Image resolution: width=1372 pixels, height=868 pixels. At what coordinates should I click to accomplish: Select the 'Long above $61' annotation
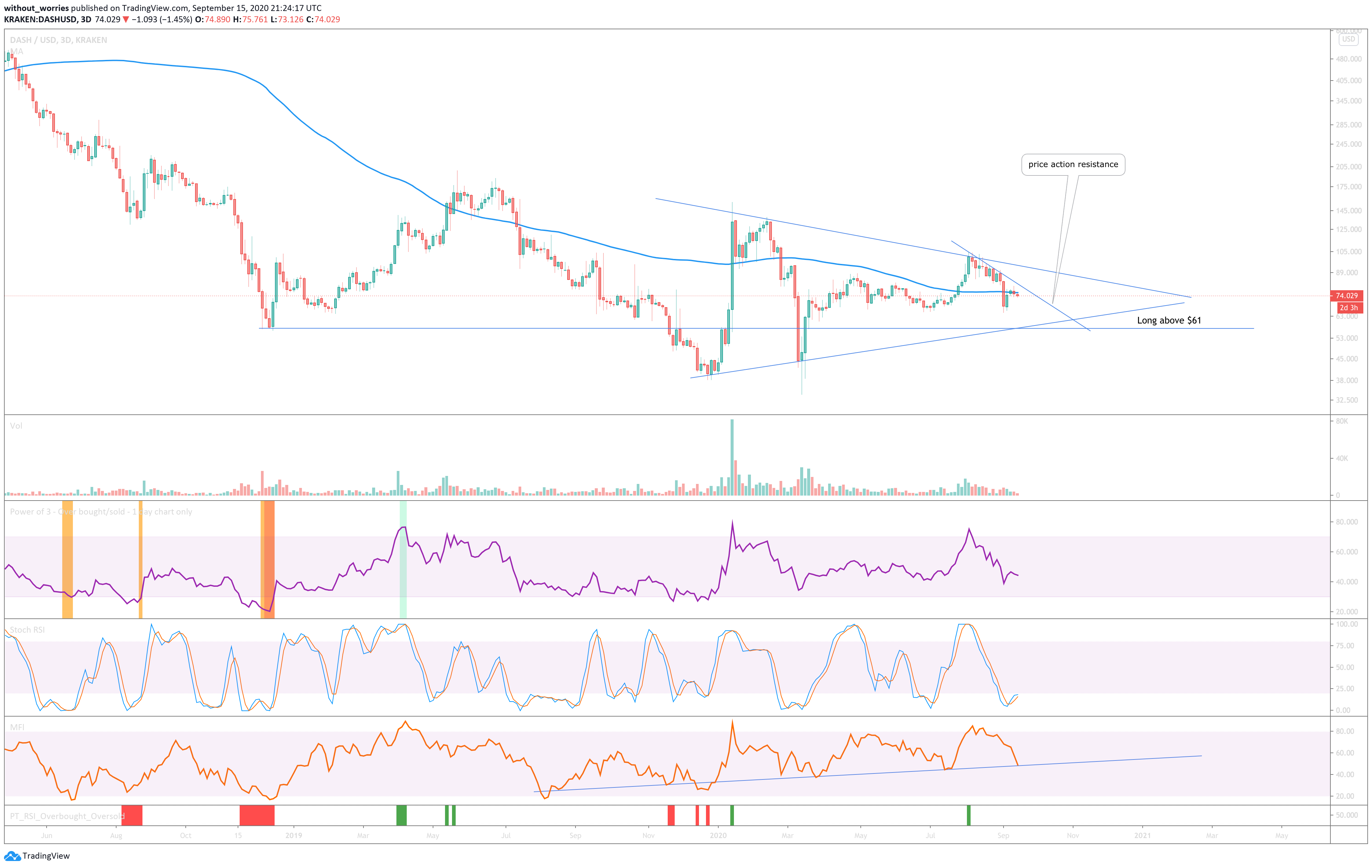point(1169,321)
